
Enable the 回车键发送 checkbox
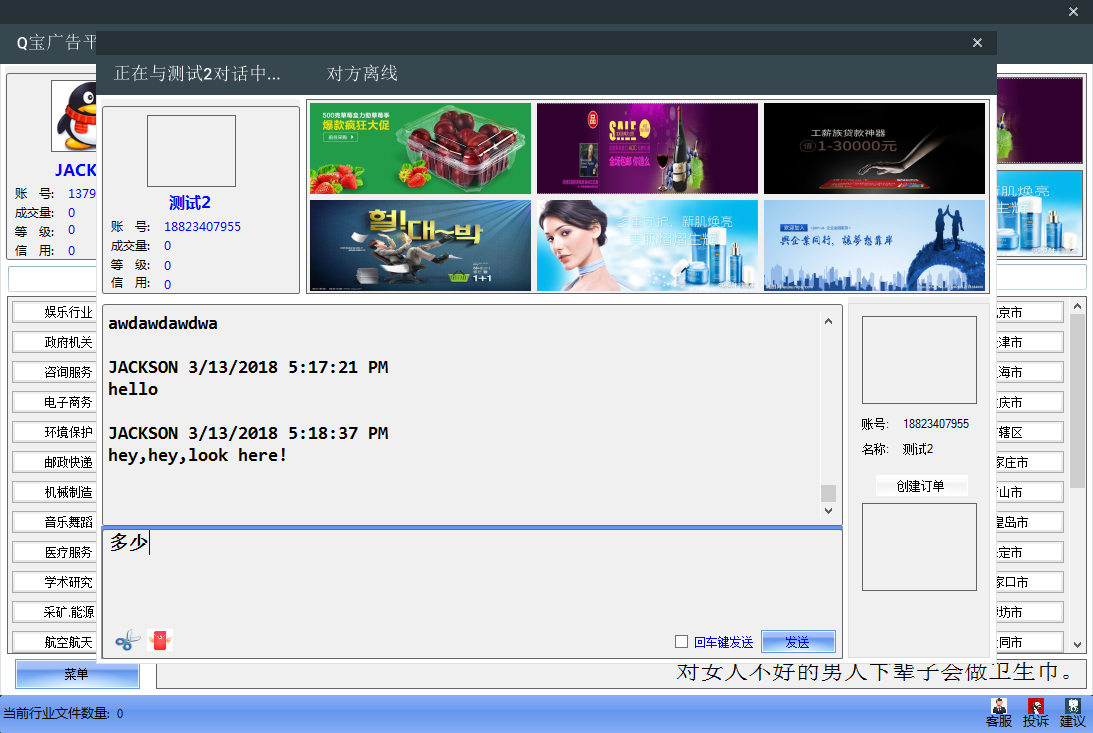point(681,642)
